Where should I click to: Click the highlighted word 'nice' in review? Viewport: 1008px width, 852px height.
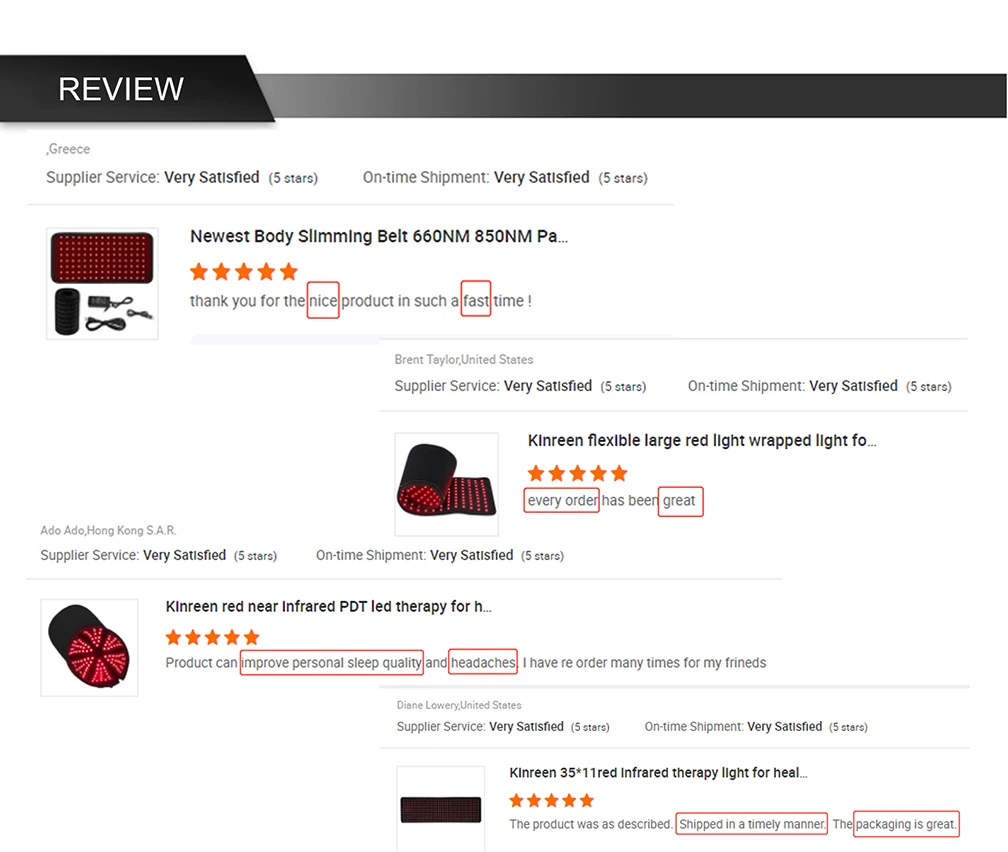(x=323, y=300)
